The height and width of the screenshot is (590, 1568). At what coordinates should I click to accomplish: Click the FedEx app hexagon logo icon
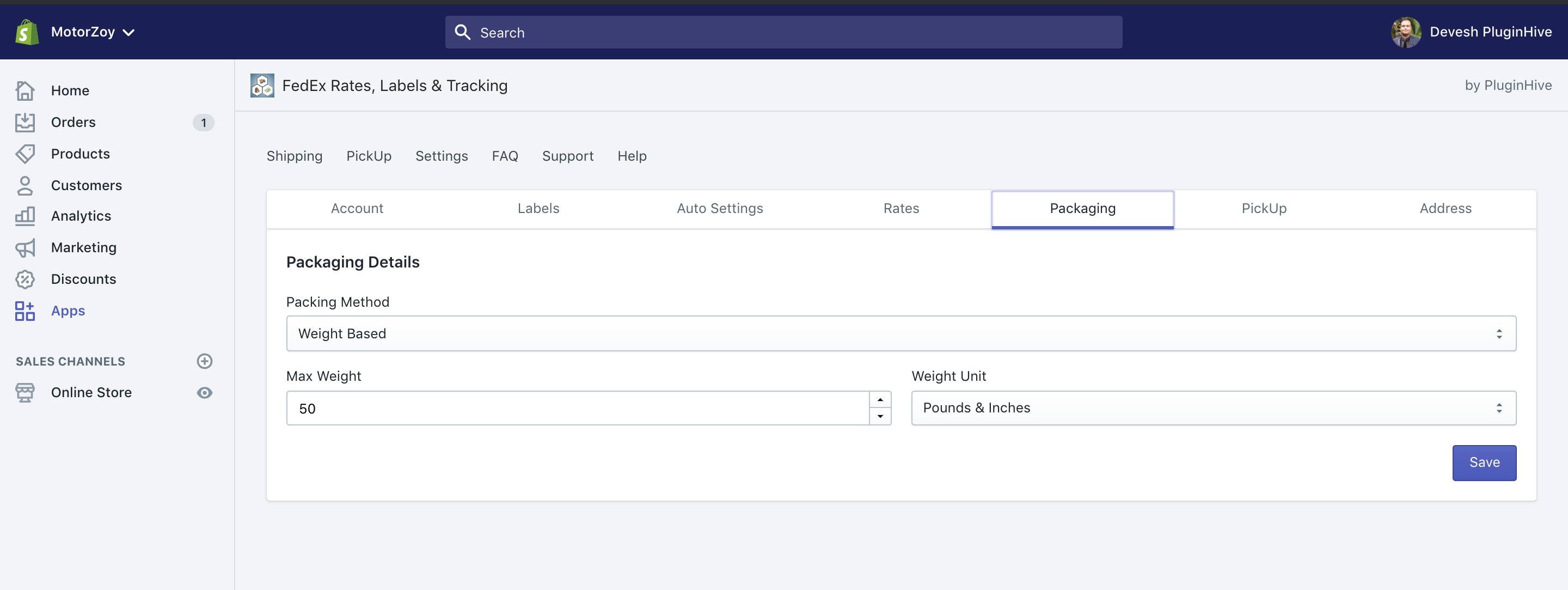(262, 86)
